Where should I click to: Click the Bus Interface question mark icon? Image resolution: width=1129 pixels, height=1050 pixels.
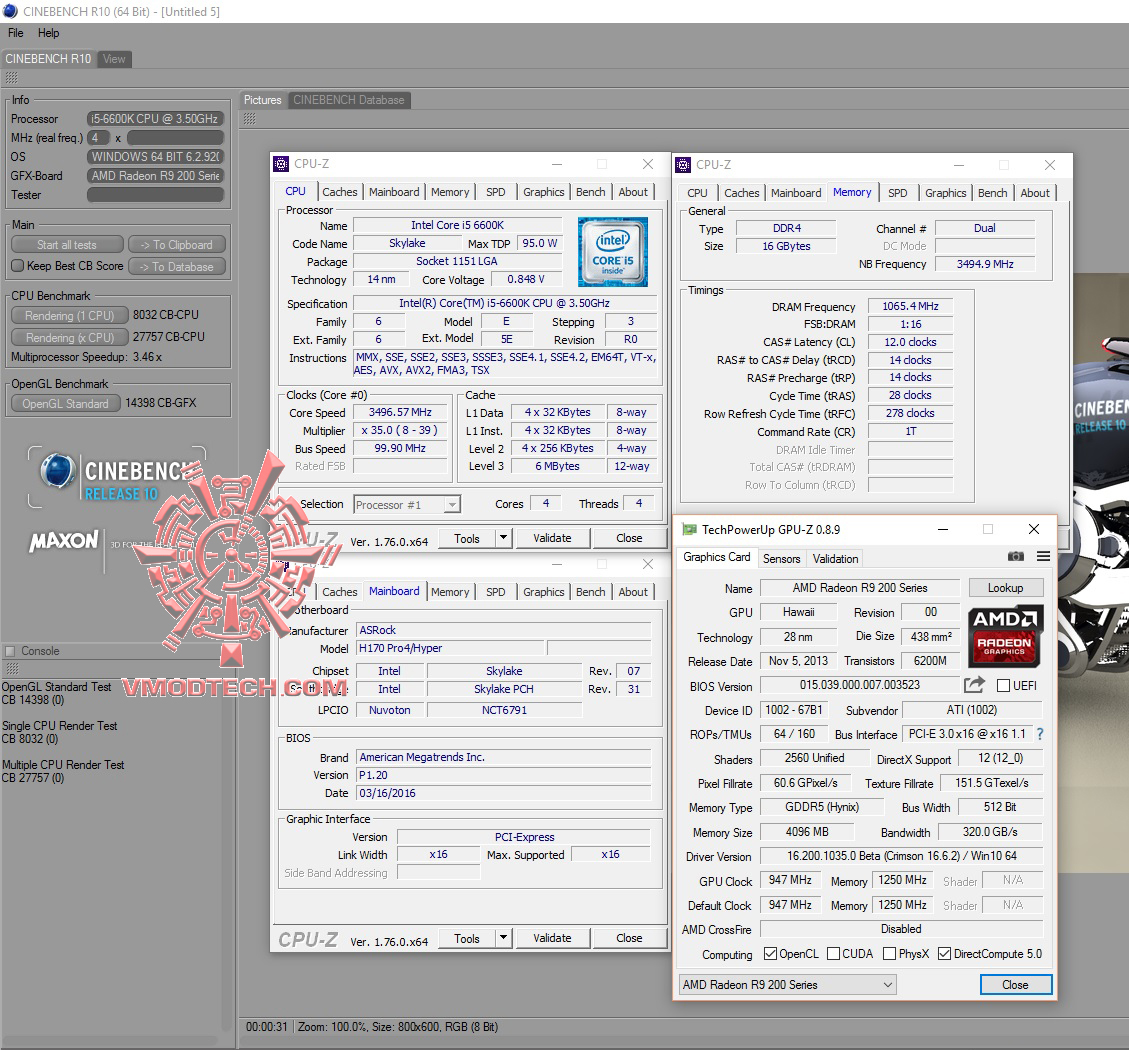[x=1040, y=734]
